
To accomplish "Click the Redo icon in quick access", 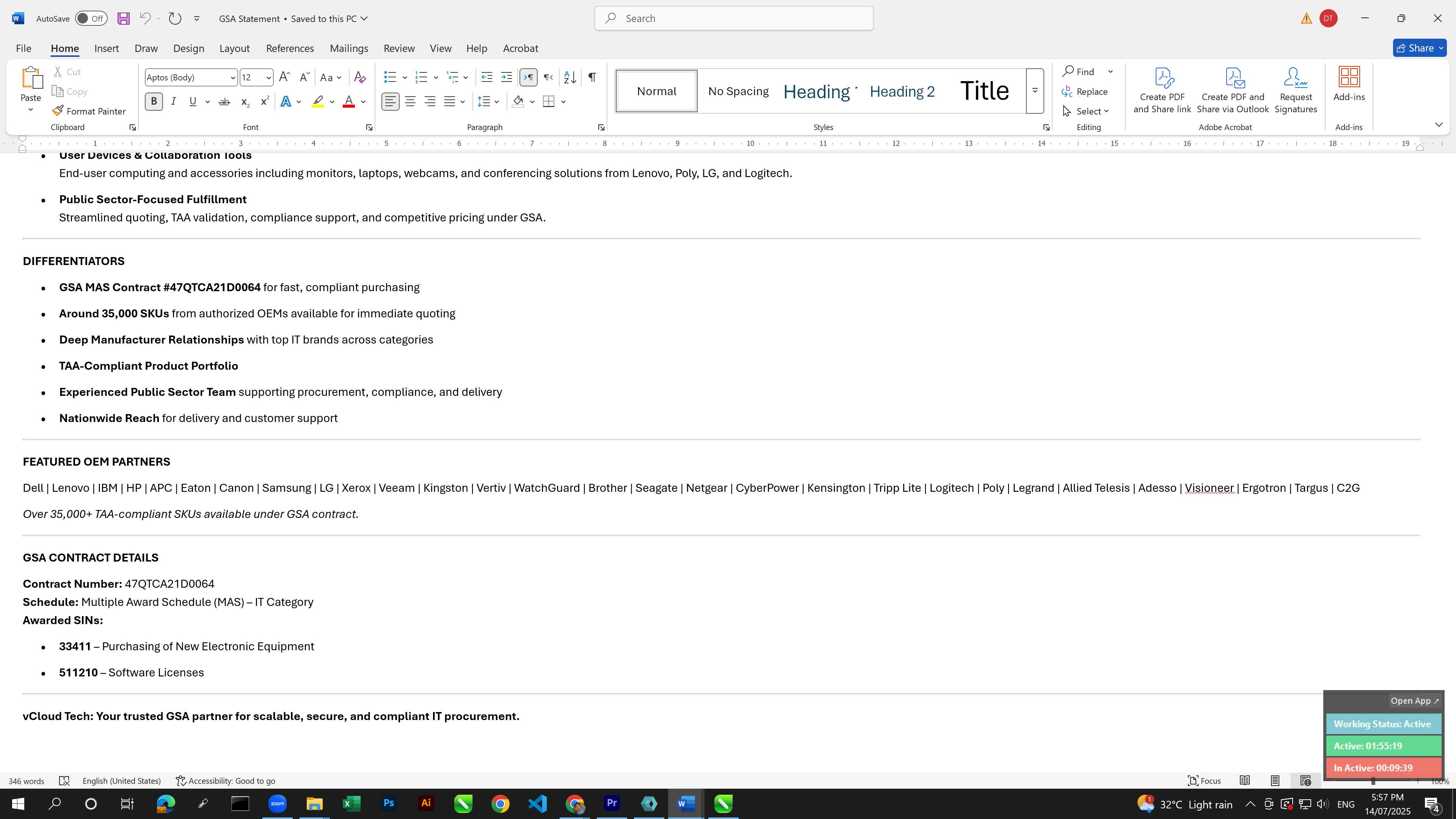I will (x=175, y=19).
